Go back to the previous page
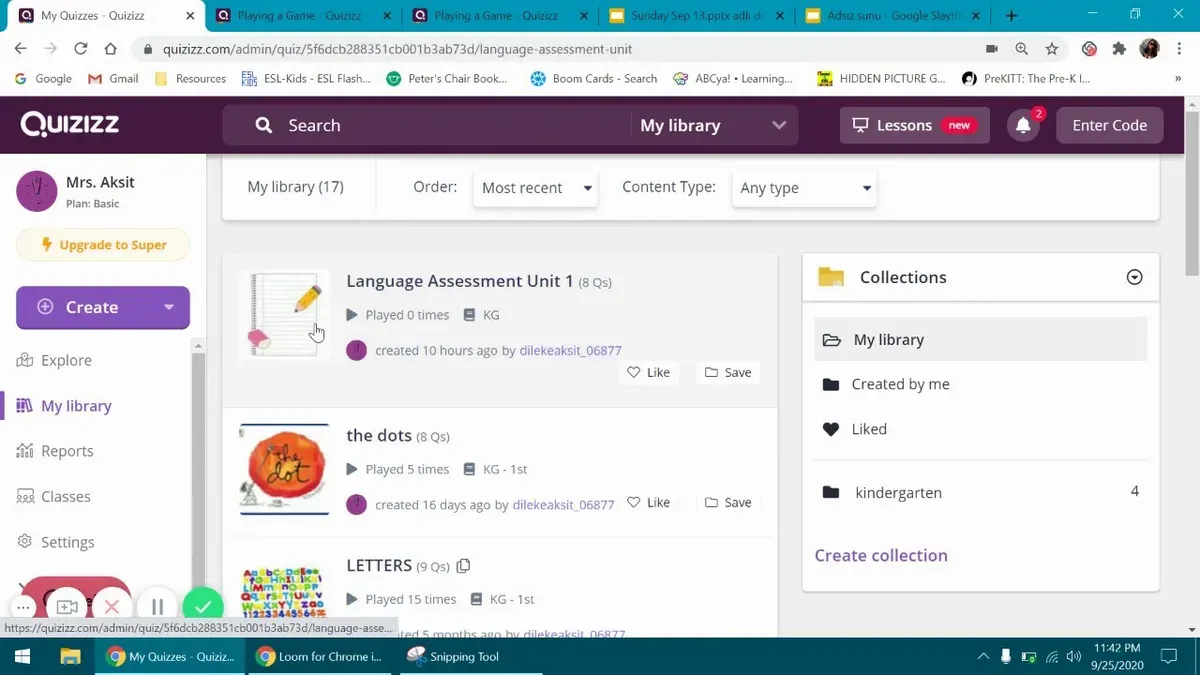The image size is (1200, 675). (21, 48)
